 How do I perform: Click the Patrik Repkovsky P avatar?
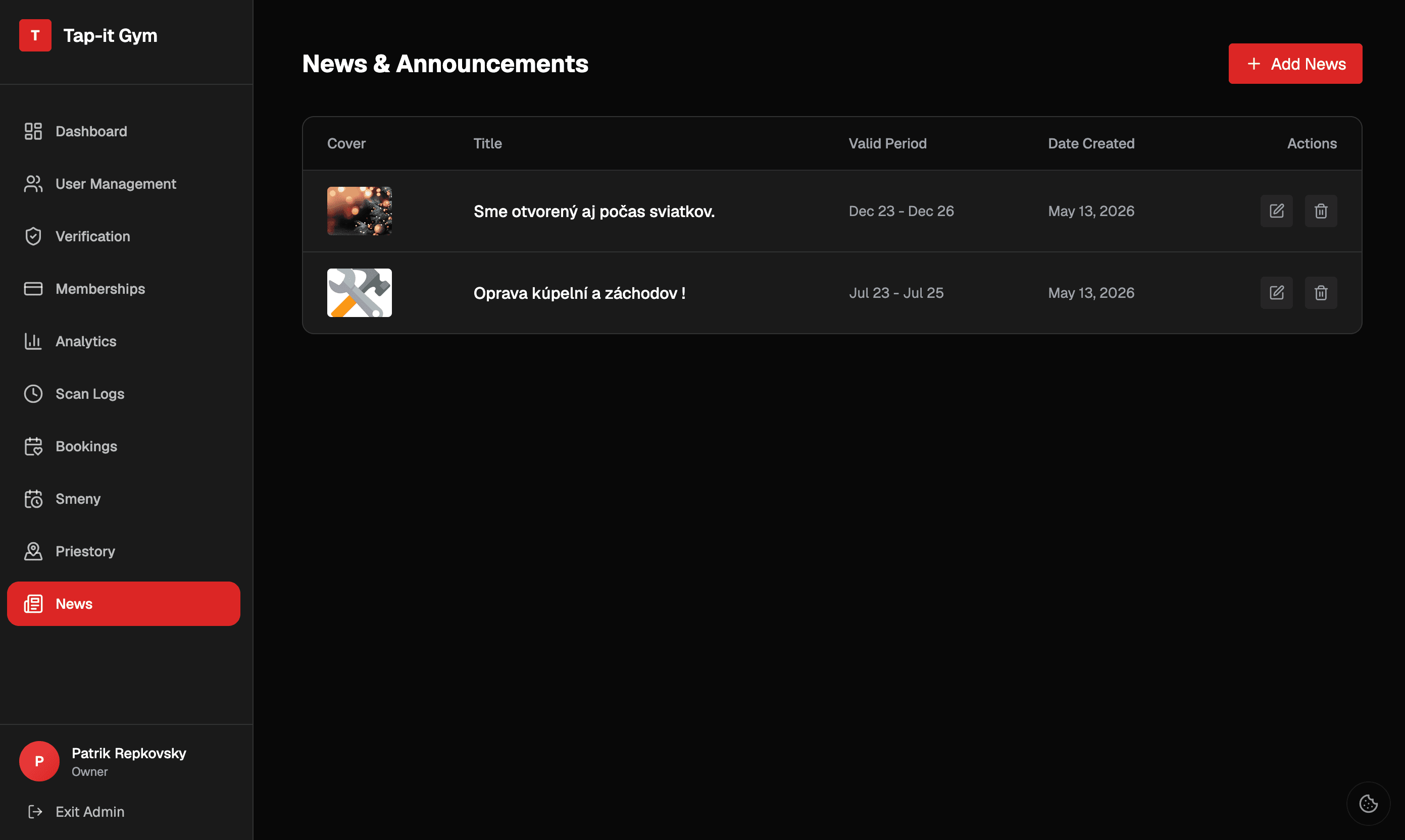[39, 761]
